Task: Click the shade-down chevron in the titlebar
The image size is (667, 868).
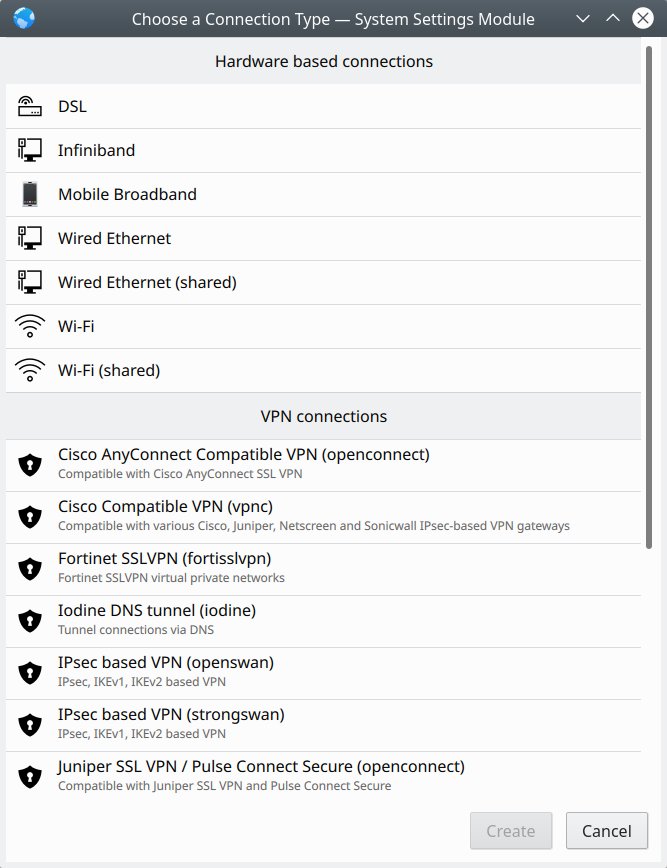Action: pyautogui.click(x=583, y=18)
